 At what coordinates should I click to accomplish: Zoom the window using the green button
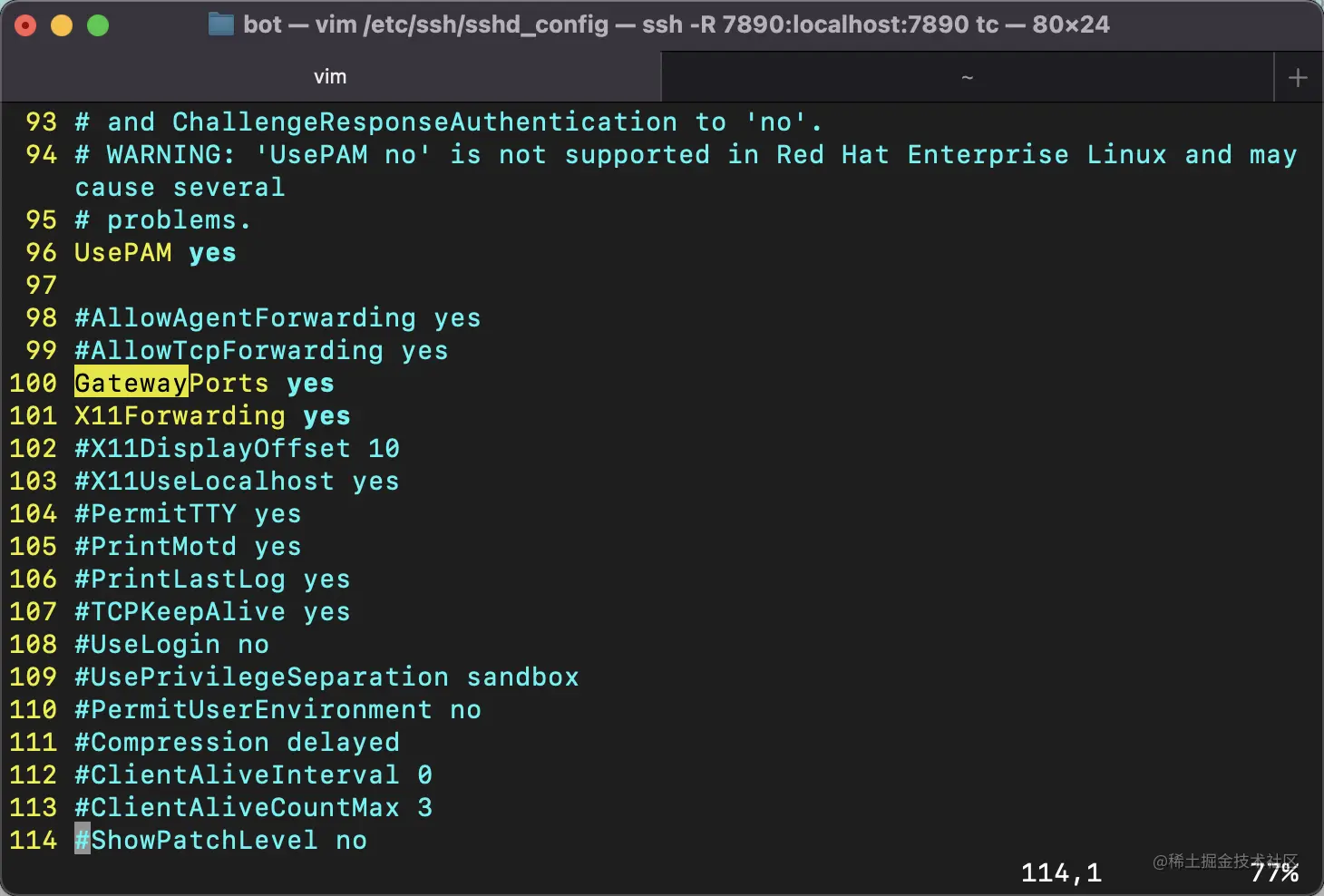click(x=98, y=25)
